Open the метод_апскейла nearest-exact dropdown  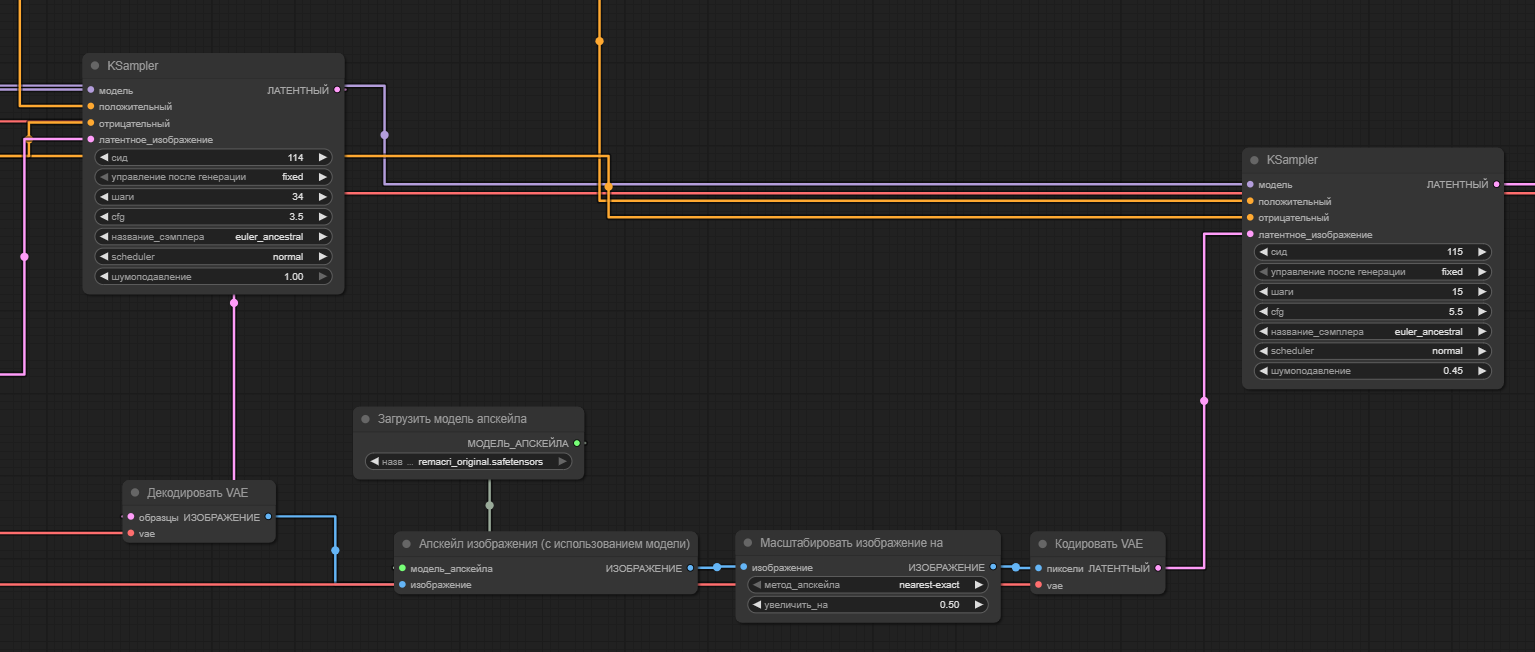(x=868, y=585)
